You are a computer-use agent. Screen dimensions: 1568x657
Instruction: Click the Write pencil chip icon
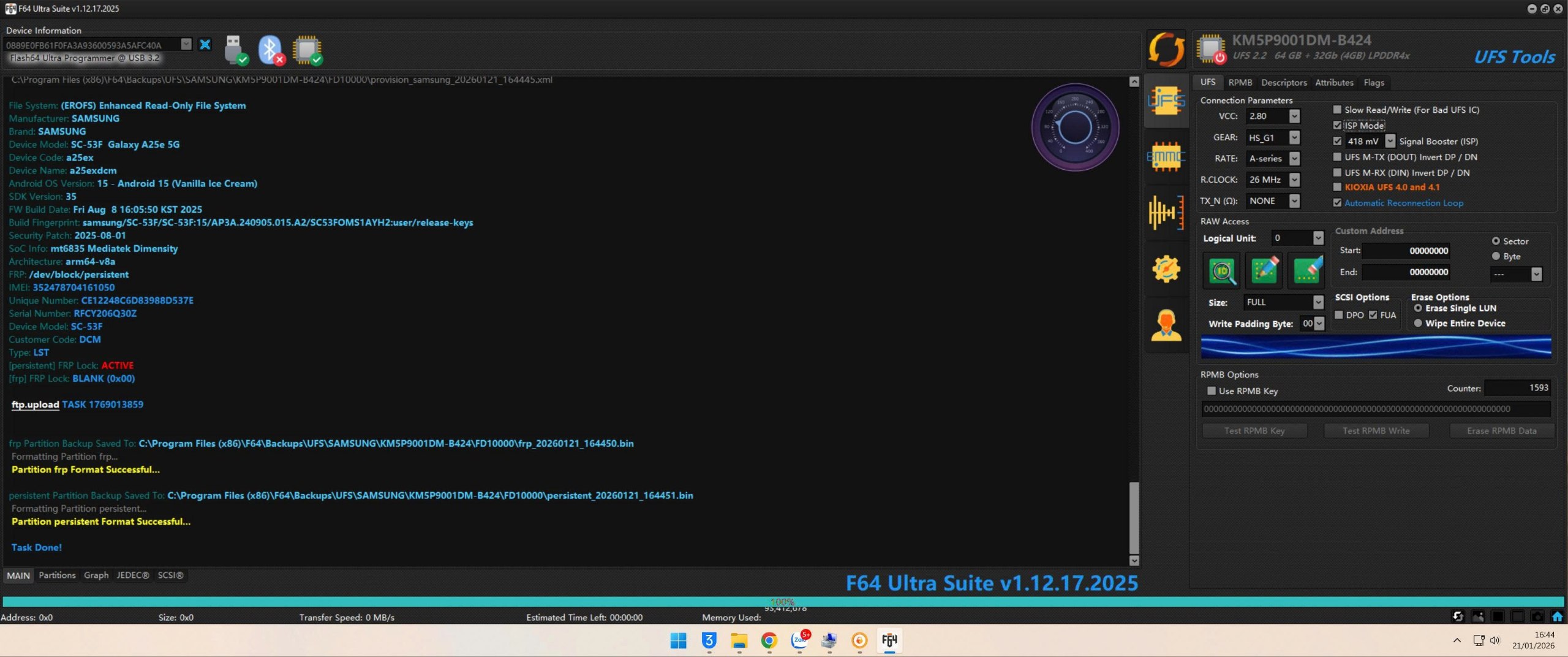click(1264, 270)
